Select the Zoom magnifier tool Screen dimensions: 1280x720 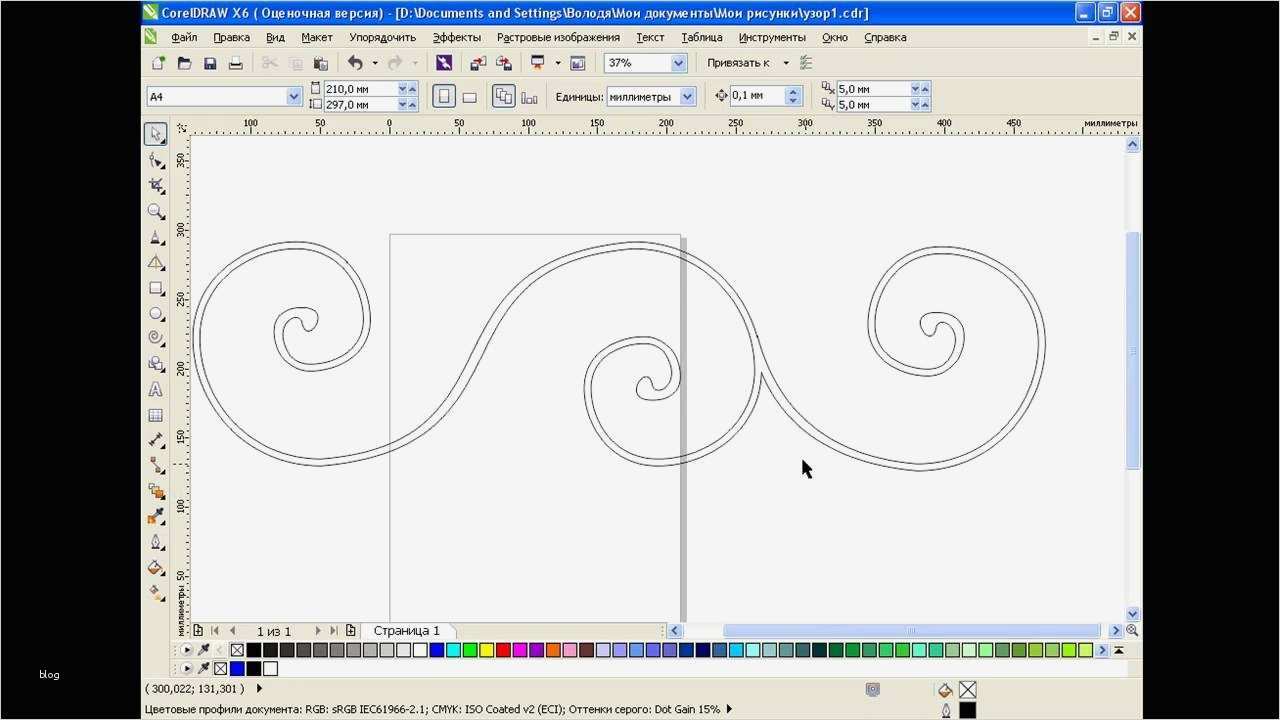pos(156,211)
